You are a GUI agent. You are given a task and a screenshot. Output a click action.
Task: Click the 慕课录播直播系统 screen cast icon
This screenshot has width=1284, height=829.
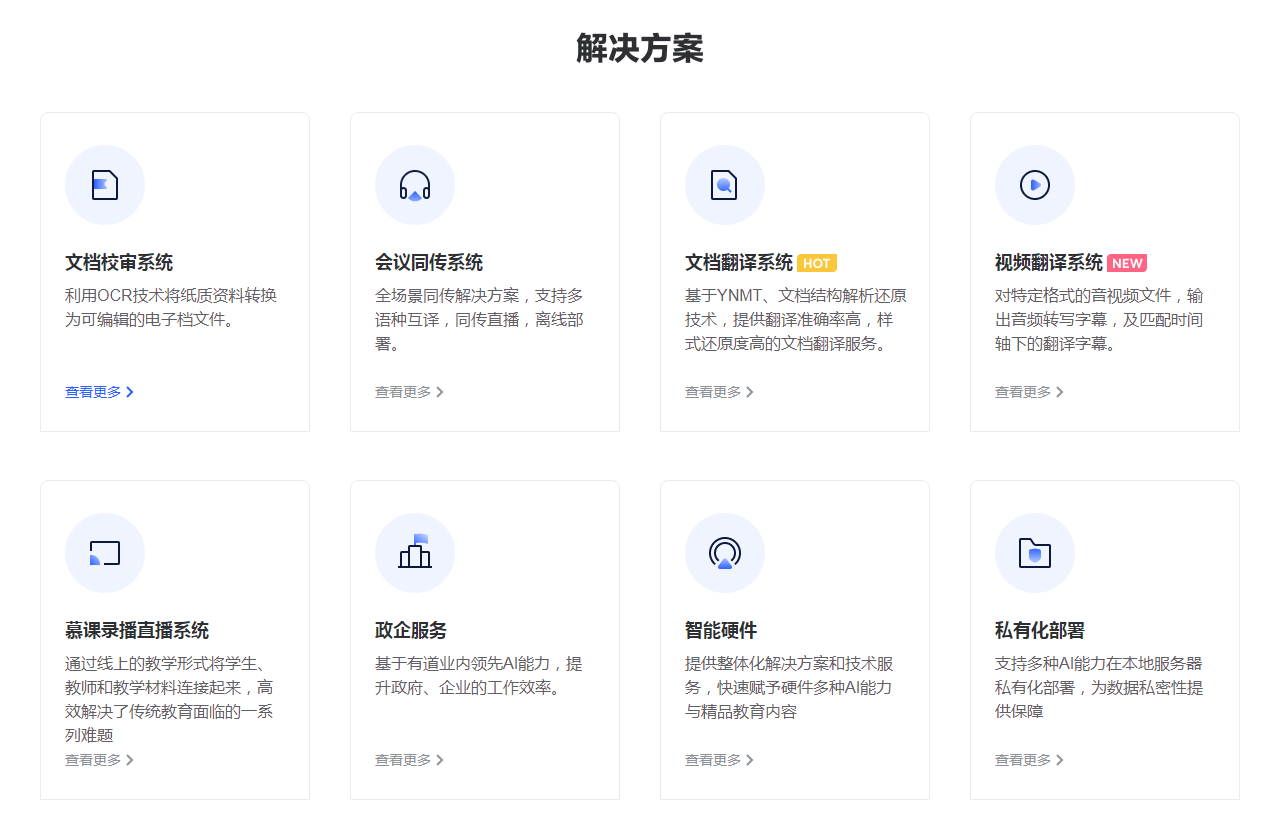coord(105,553)
